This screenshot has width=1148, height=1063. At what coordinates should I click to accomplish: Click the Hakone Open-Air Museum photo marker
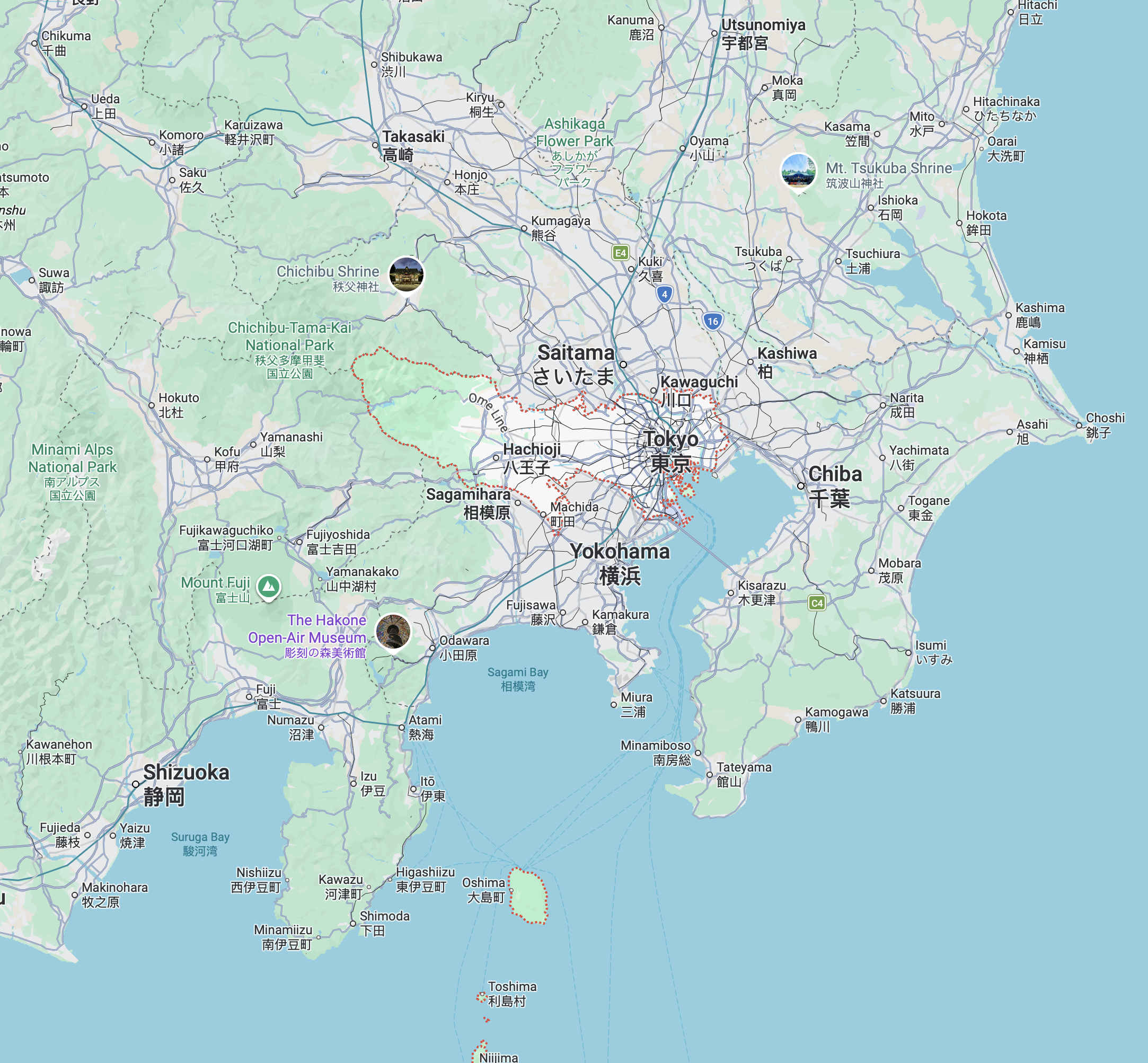point(393,631)
